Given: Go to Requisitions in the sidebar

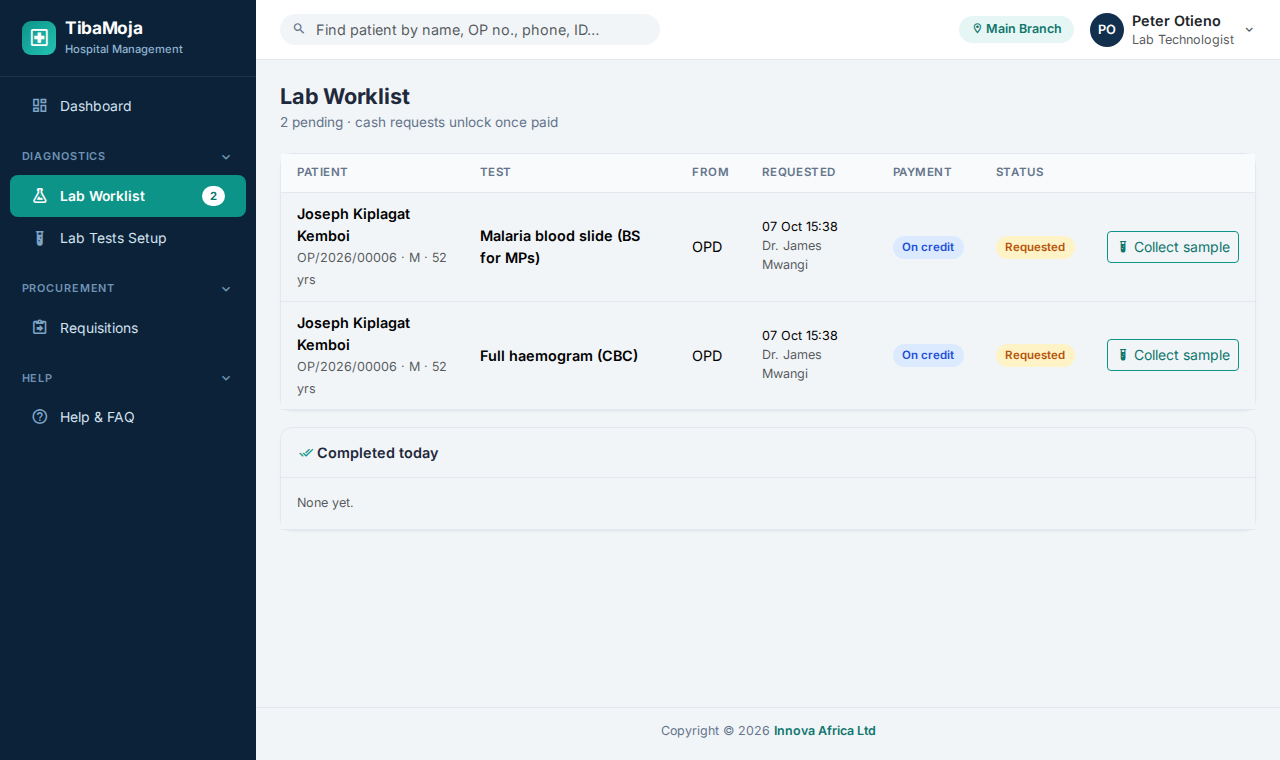Looking at the screenshot, I should point(128,328).
